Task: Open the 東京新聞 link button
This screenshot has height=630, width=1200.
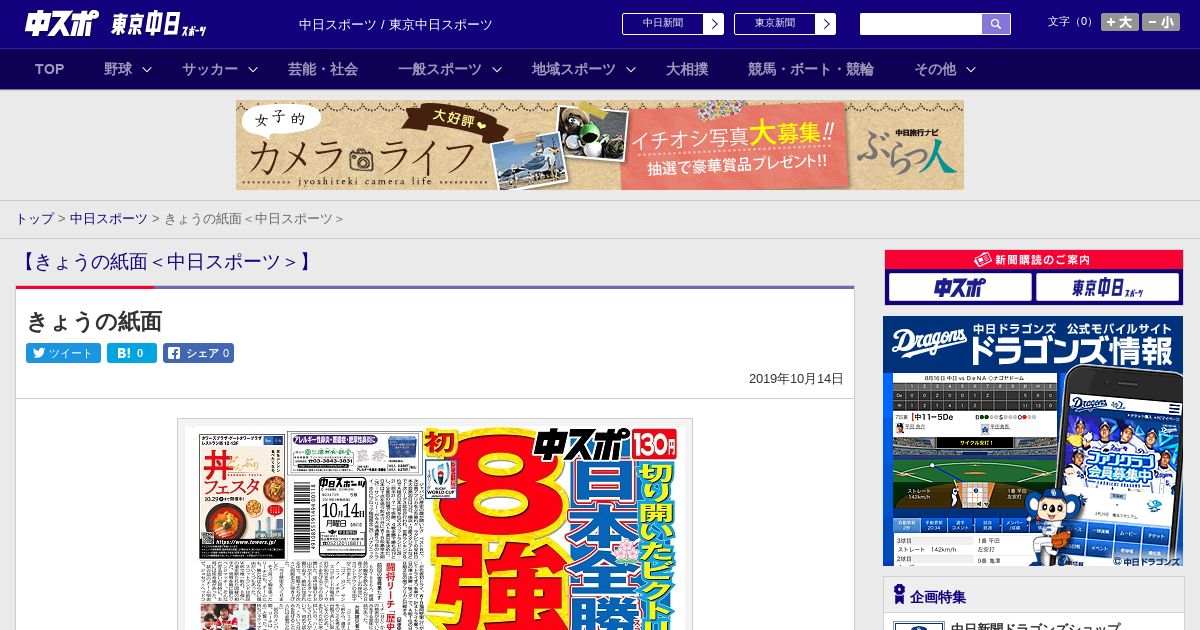Action: (774, 24)
